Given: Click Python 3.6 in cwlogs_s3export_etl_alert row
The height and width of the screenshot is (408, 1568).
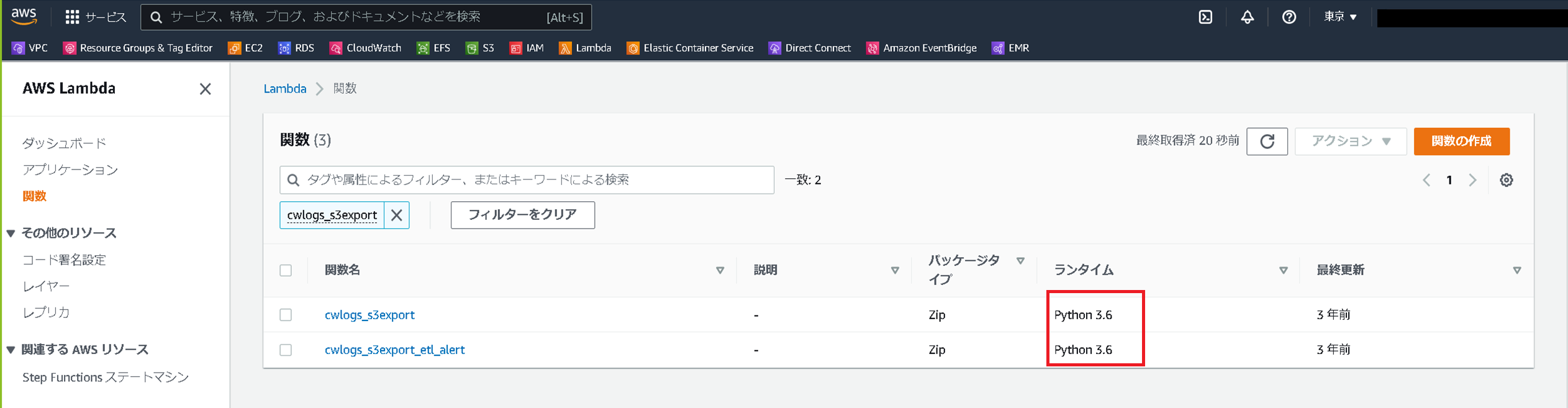Looking at the screenshot, I should 1082,350.
